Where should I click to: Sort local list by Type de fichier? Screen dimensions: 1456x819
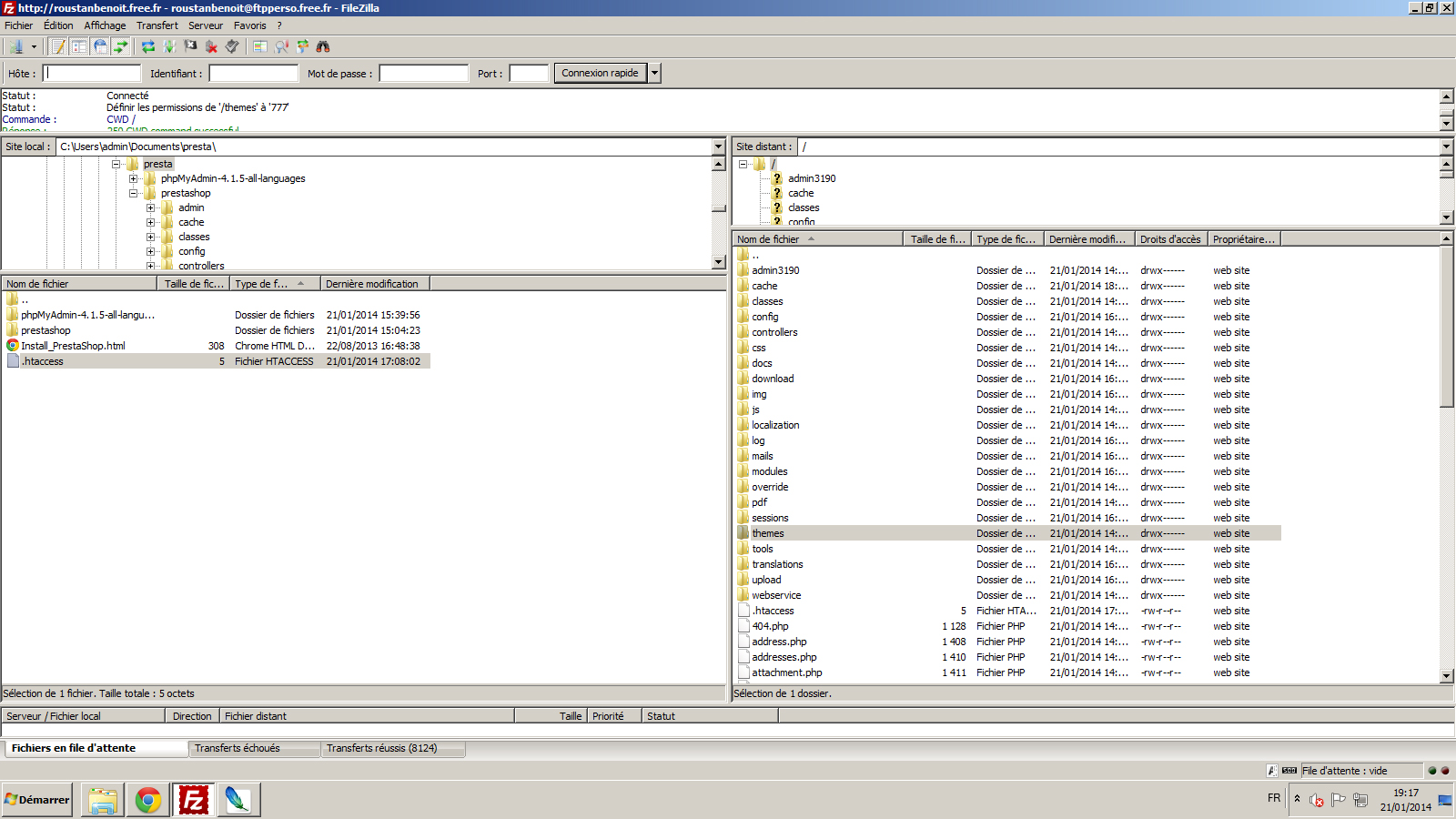point(275,284)
